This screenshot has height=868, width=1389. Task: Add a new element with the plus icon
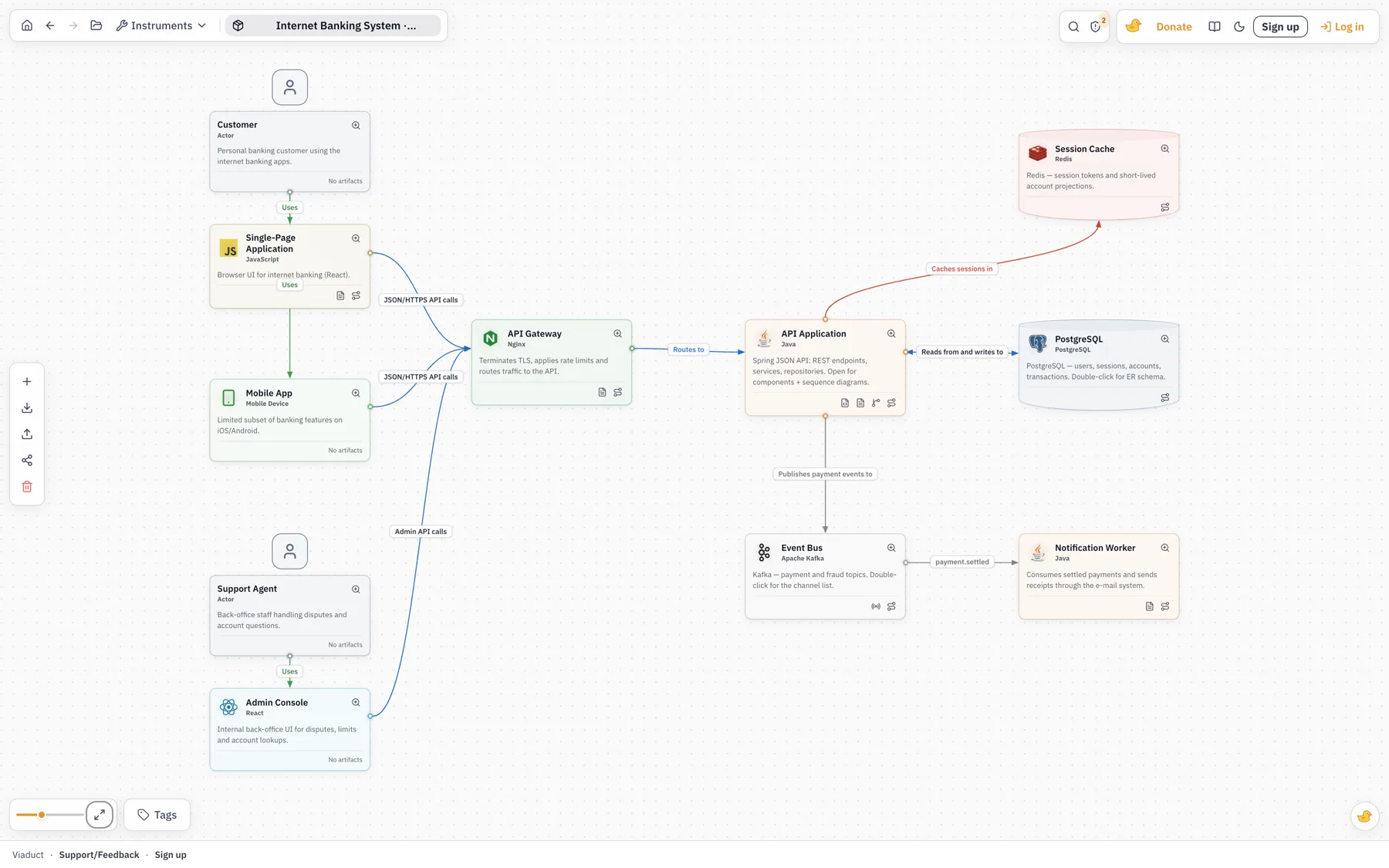[x=27, y=382]
